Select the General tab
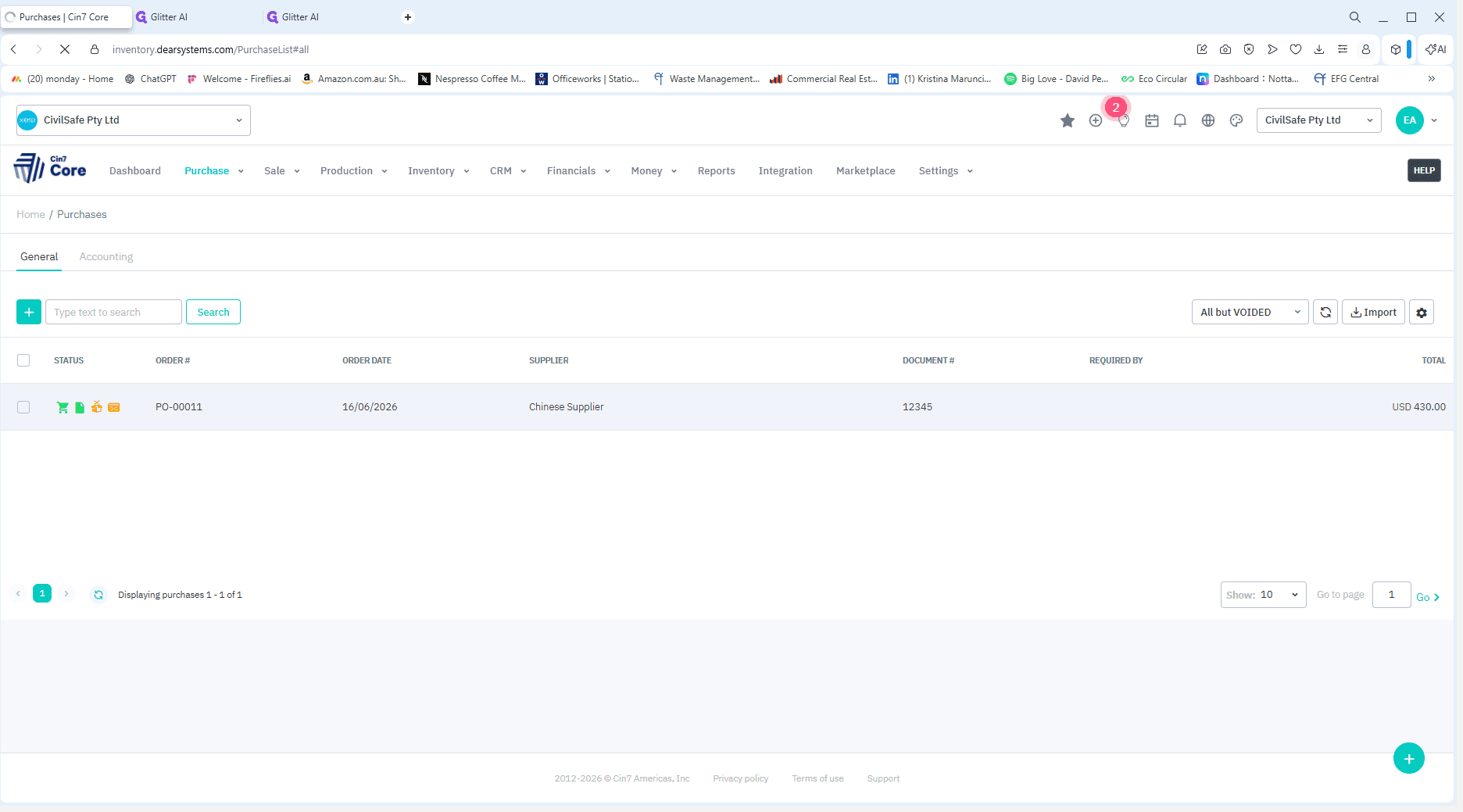Image resolution: width=1463 pixels, height=812 pixels. 39,256
